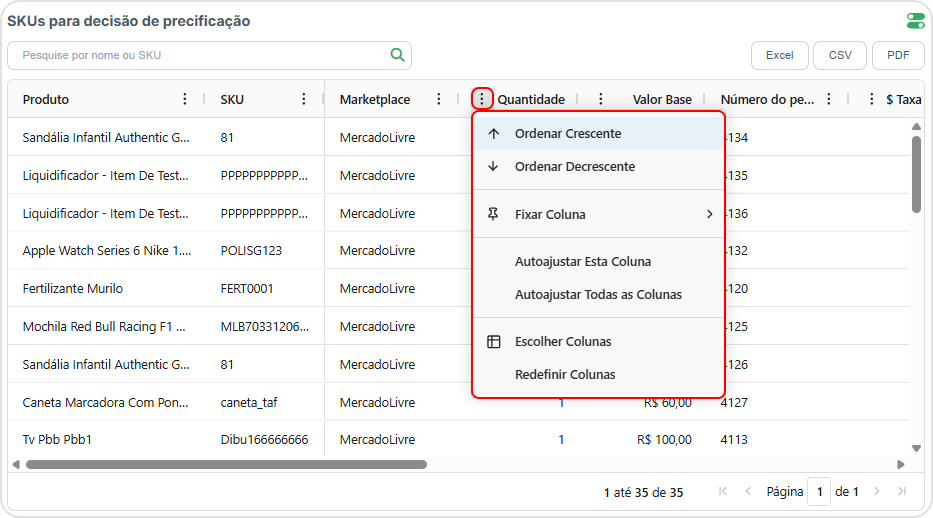
Task: Export table with the Excel button
Action: click(779, 55)
